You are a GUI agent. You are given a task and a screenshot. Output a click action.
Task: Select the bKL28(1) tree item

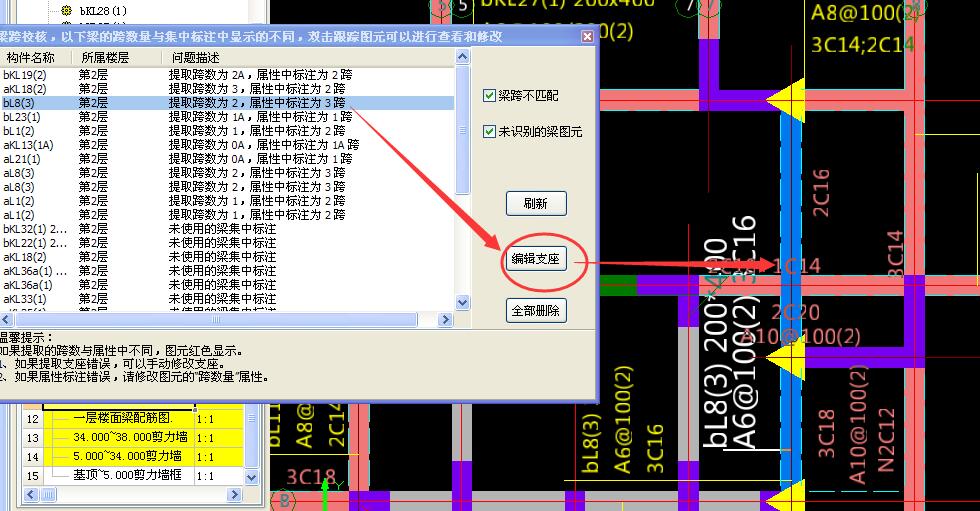point(103,11)
